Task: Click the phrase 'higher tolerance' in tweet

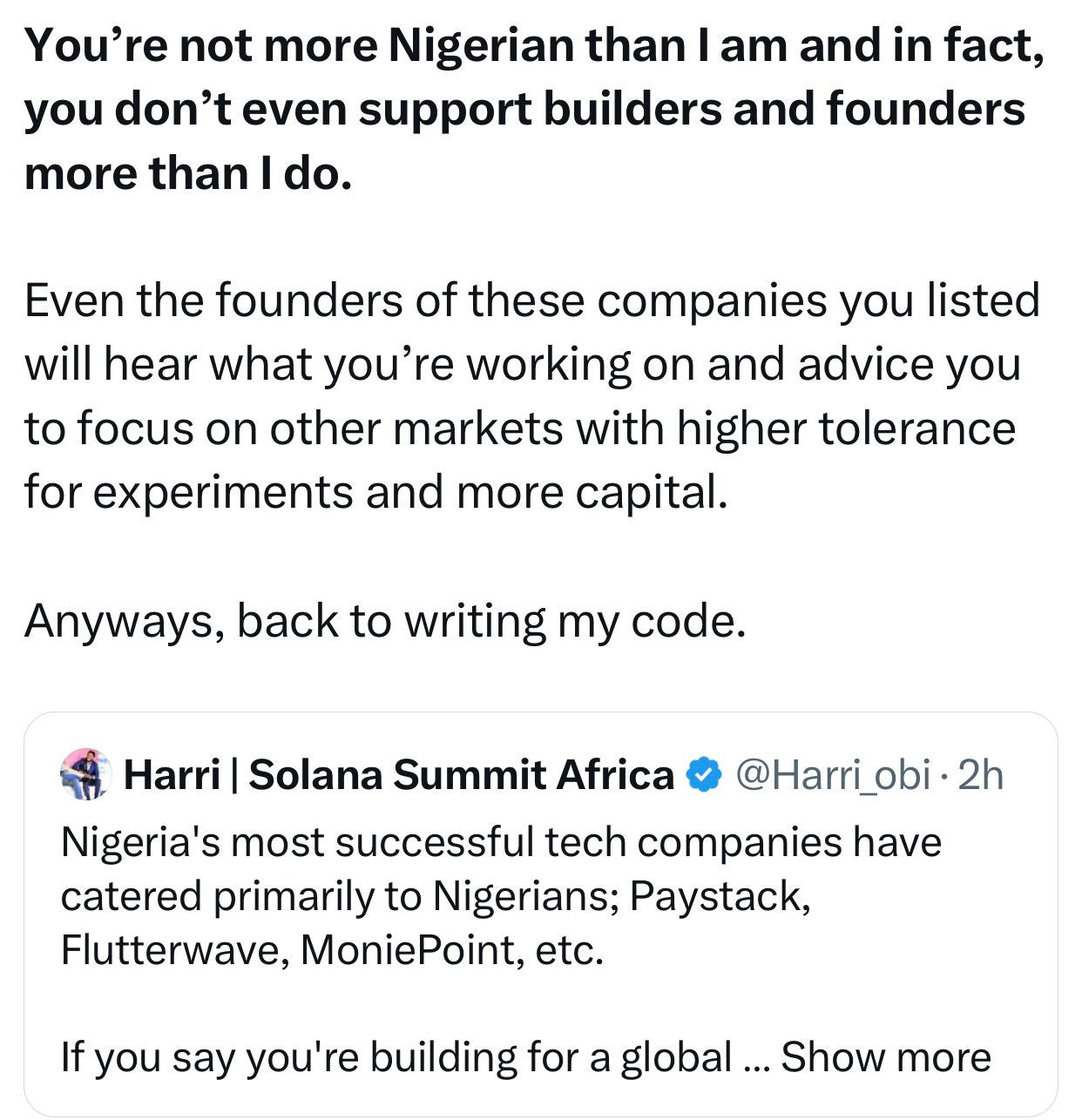Action: pos(846,428)
